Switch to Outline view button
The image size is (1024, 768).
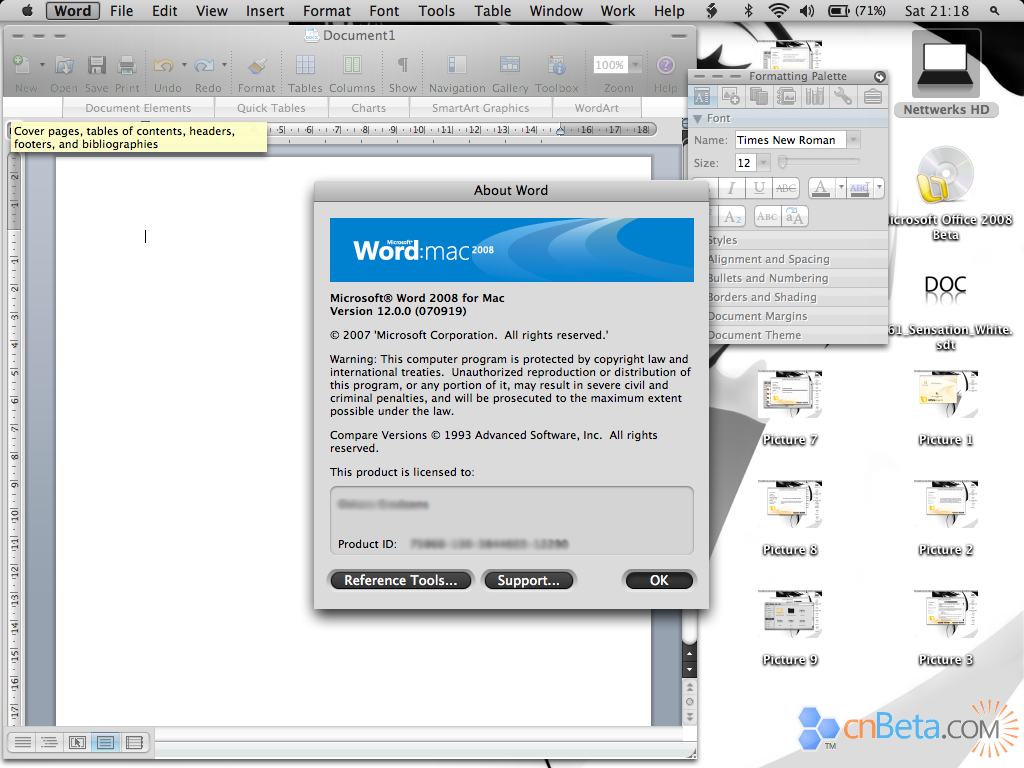[50, 743]
